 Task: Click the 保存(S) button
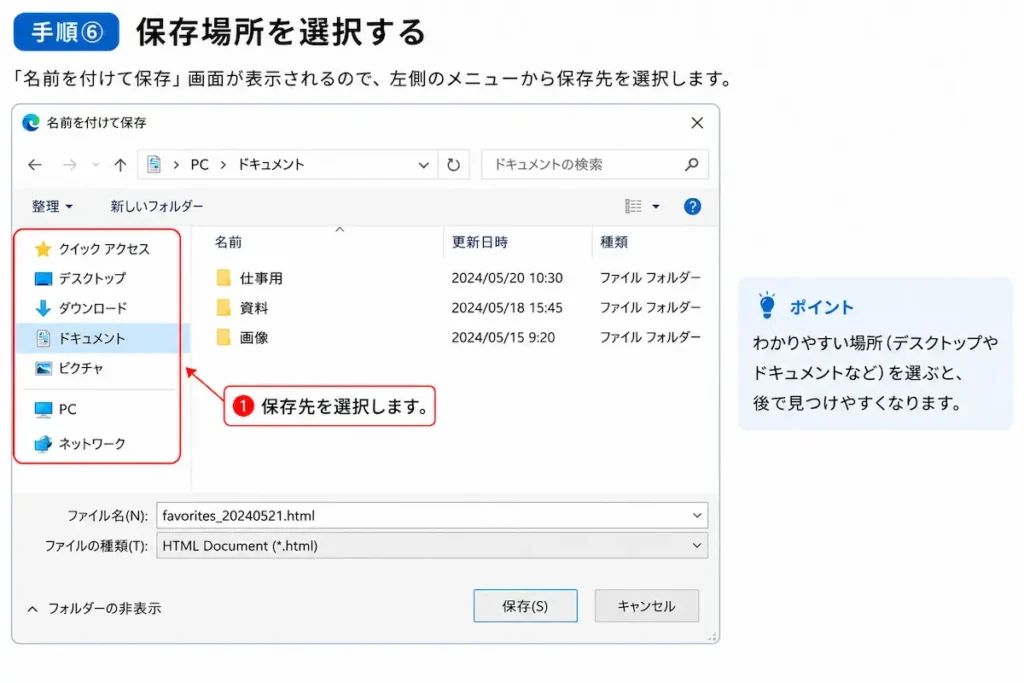[525, 606]
